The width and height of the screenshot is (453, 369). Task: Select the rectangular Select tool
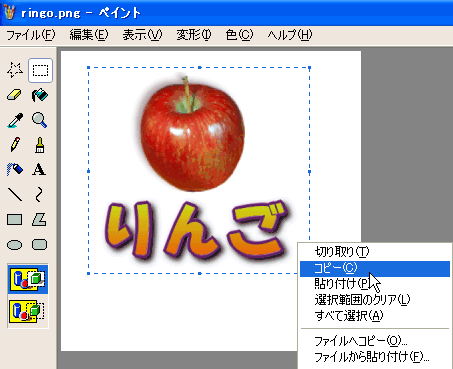(x=40, y=70)
